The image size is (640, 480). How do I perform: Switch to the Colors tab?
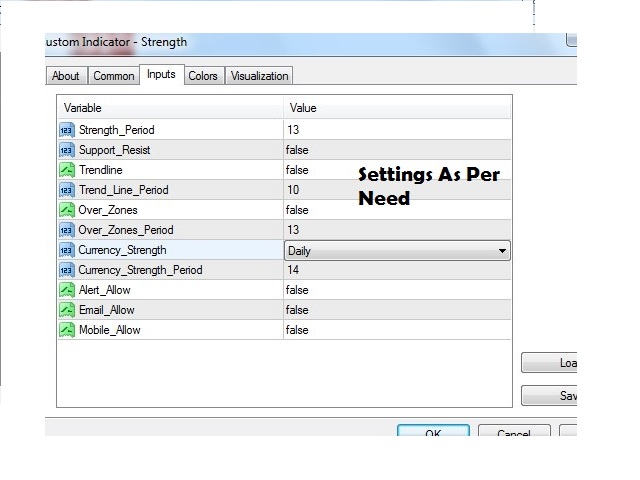[x=203, y=76]
